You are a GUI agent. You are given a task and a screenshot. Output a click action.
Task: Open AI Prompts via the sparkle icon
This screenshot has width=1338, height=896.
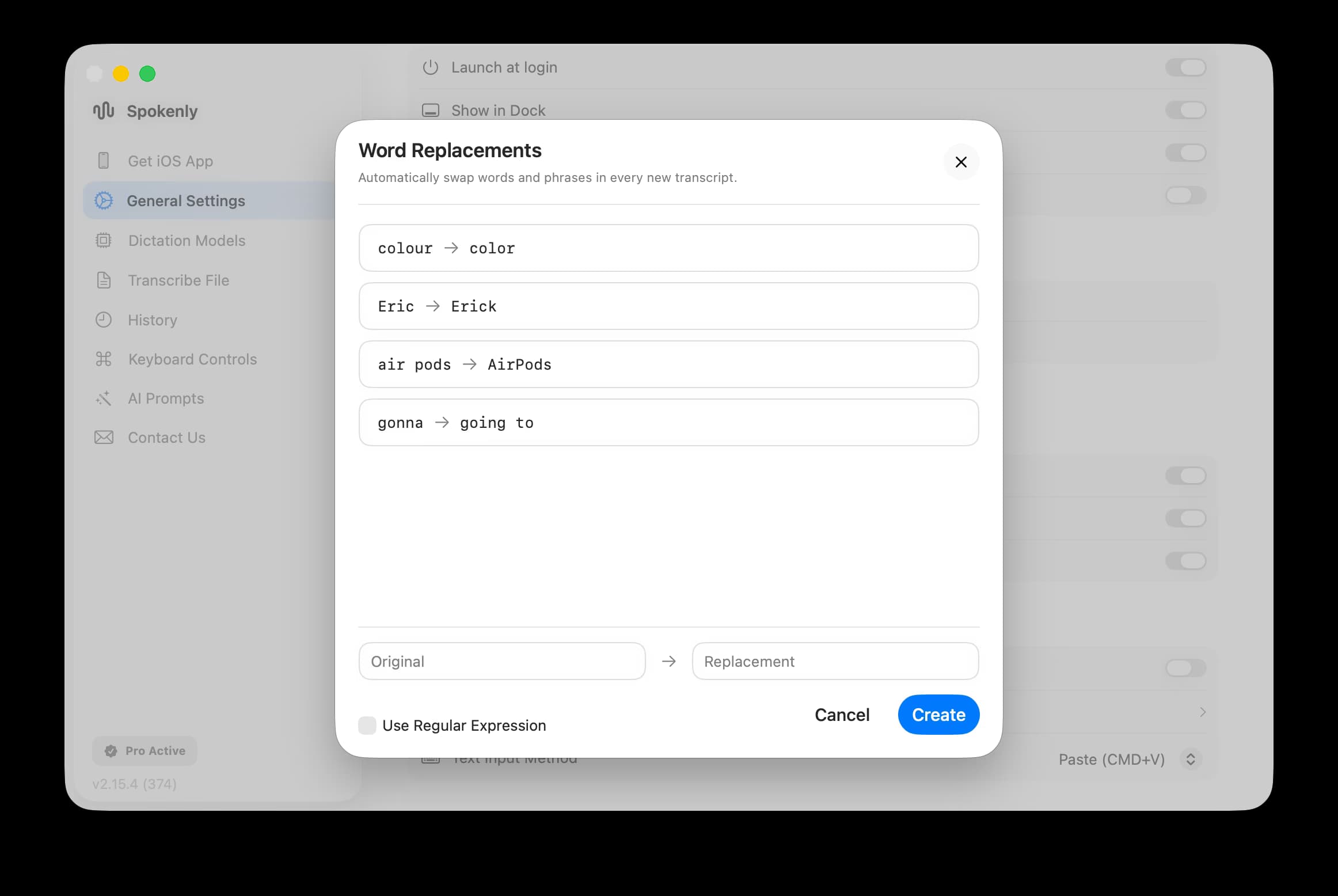(104, 398)
